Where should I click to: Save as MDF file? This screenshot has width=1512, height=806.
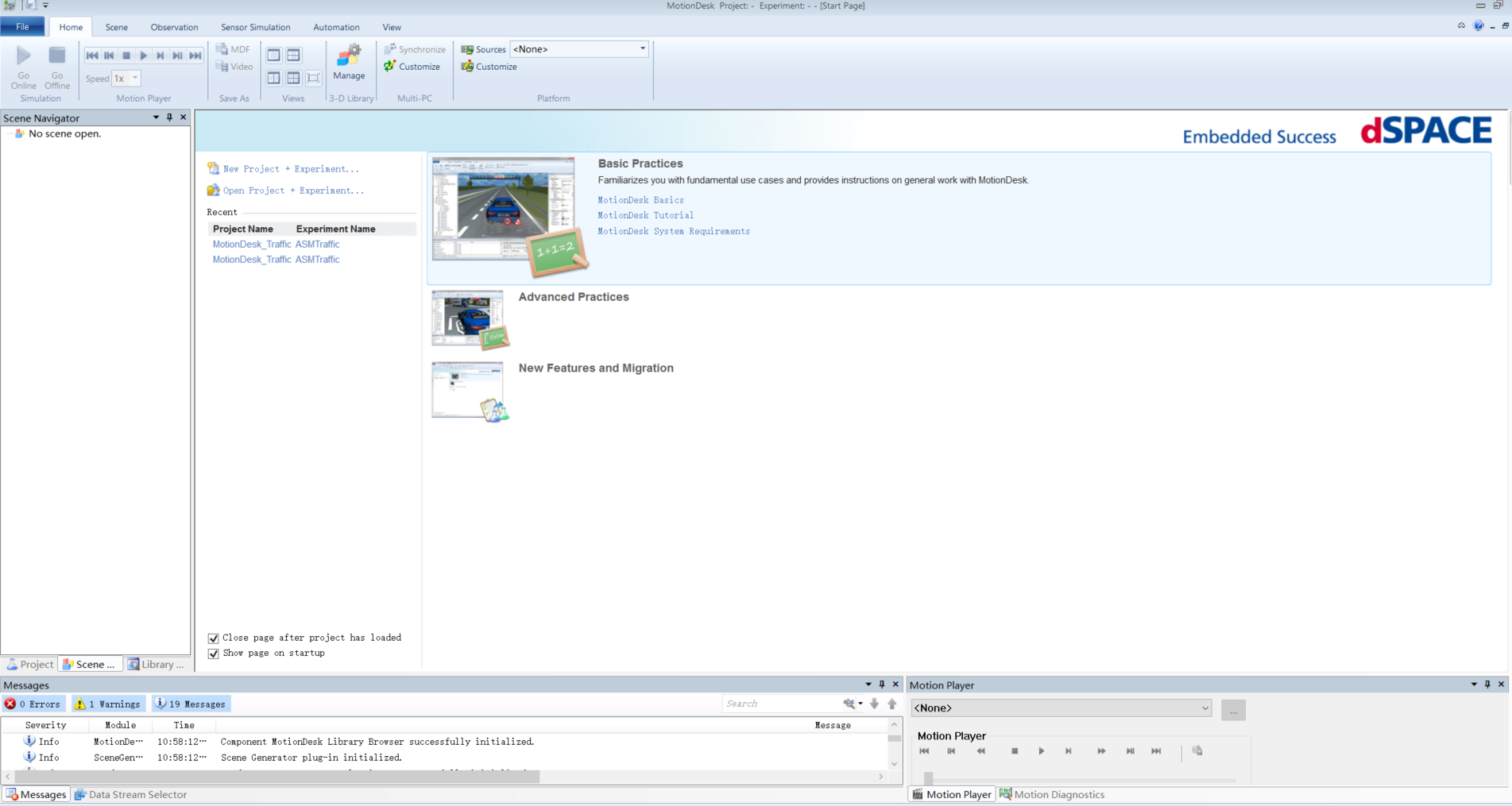click(233, 49)
